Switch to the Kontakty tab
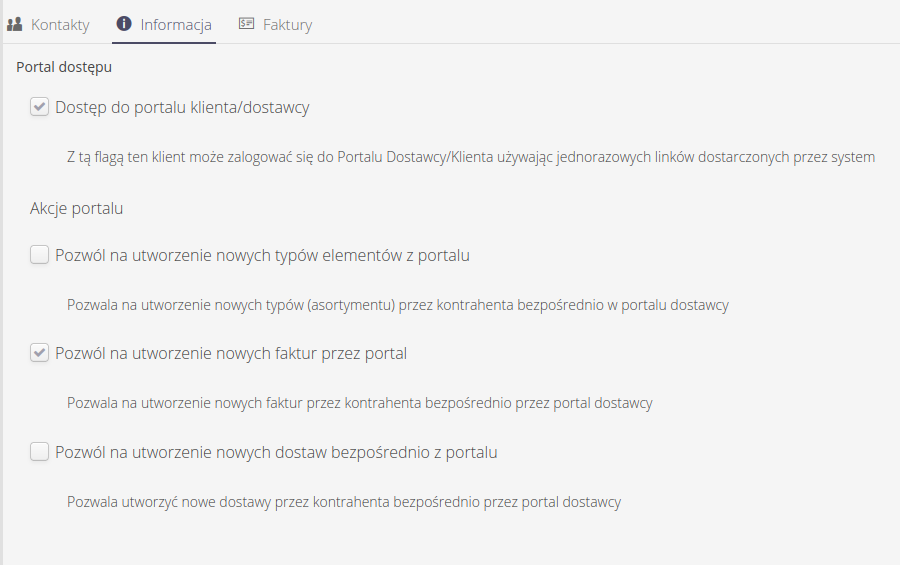This screenshot has width=900, height=565. coord(60,24)
